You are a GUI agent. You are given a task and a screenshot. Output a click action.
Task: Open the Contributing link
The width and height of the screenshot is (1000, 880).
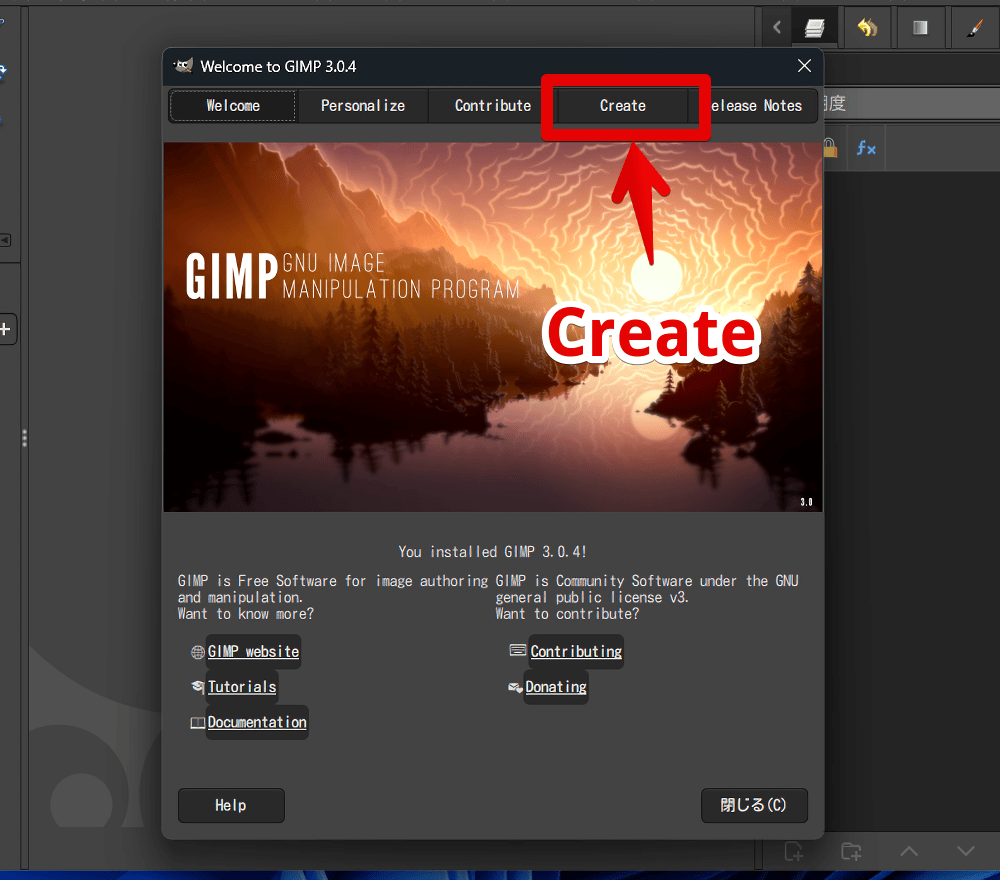[576, 652]
